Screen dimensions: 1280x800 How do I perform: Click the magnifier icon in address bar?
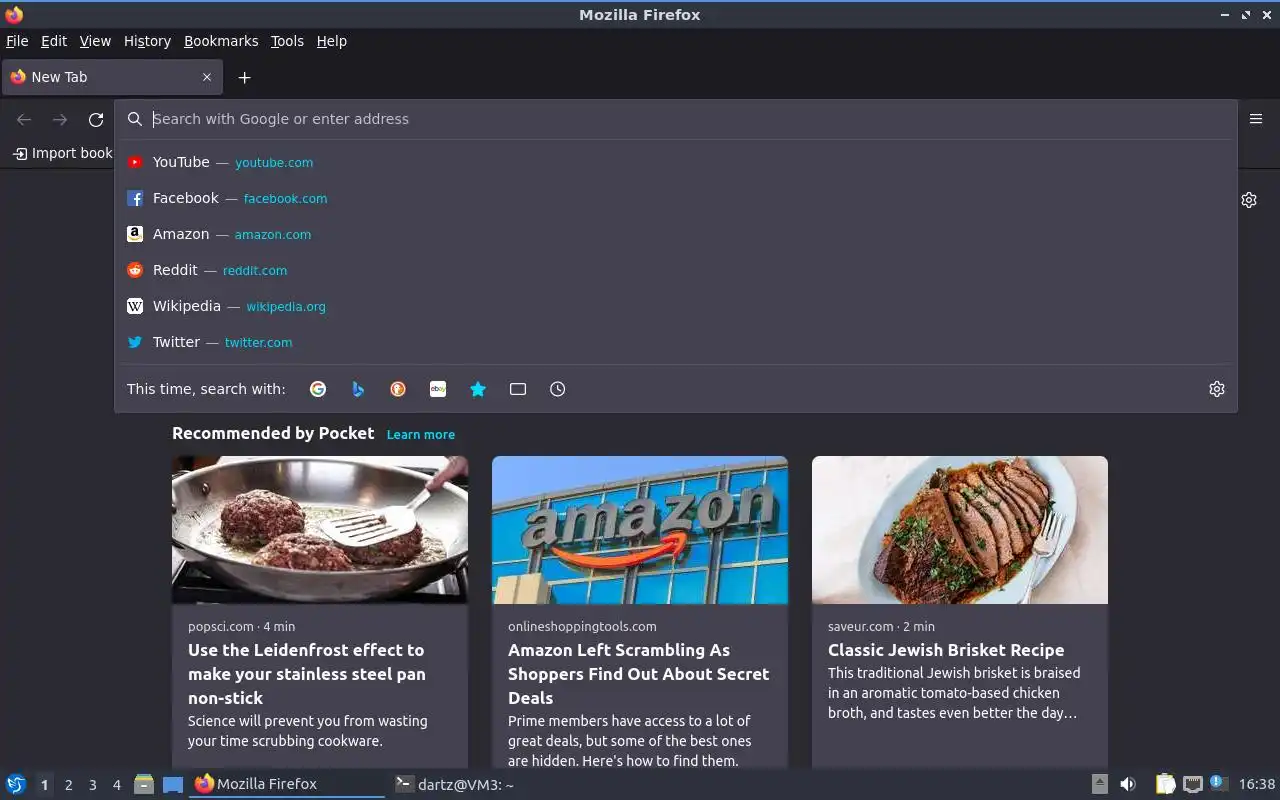[135, 119]
